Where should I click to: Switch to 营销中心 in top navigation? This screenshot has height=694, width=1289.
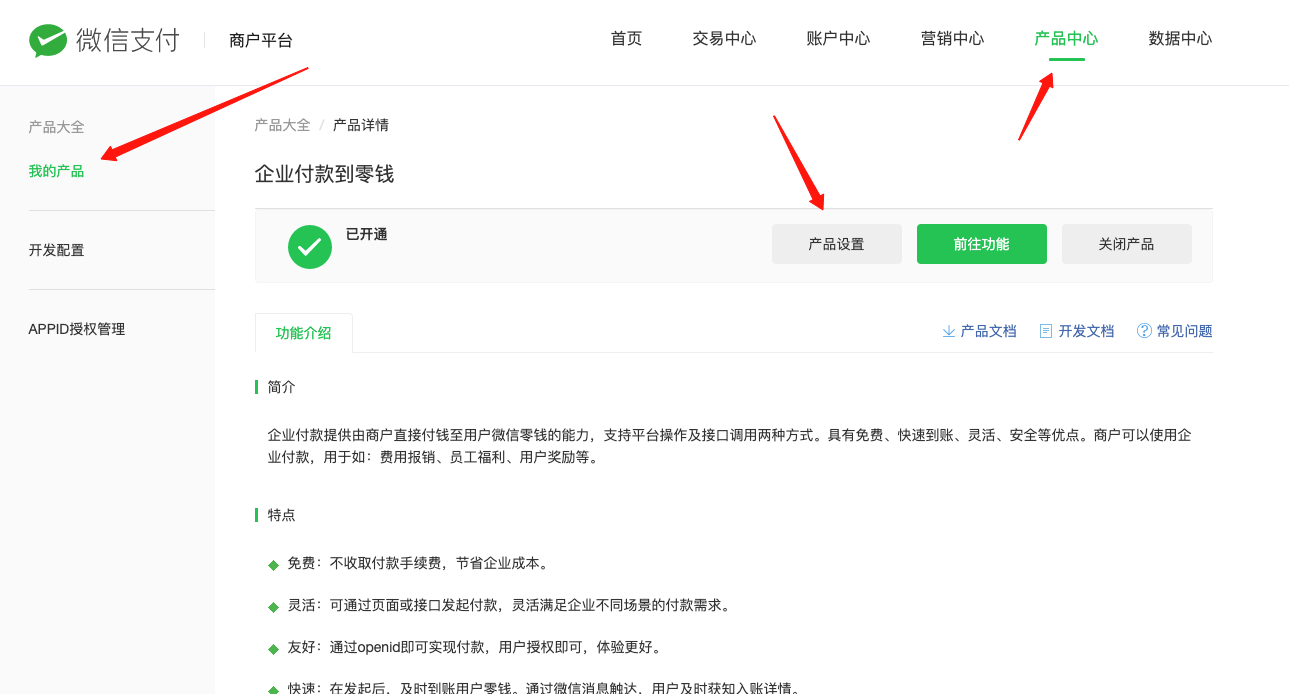pos(952,39)
